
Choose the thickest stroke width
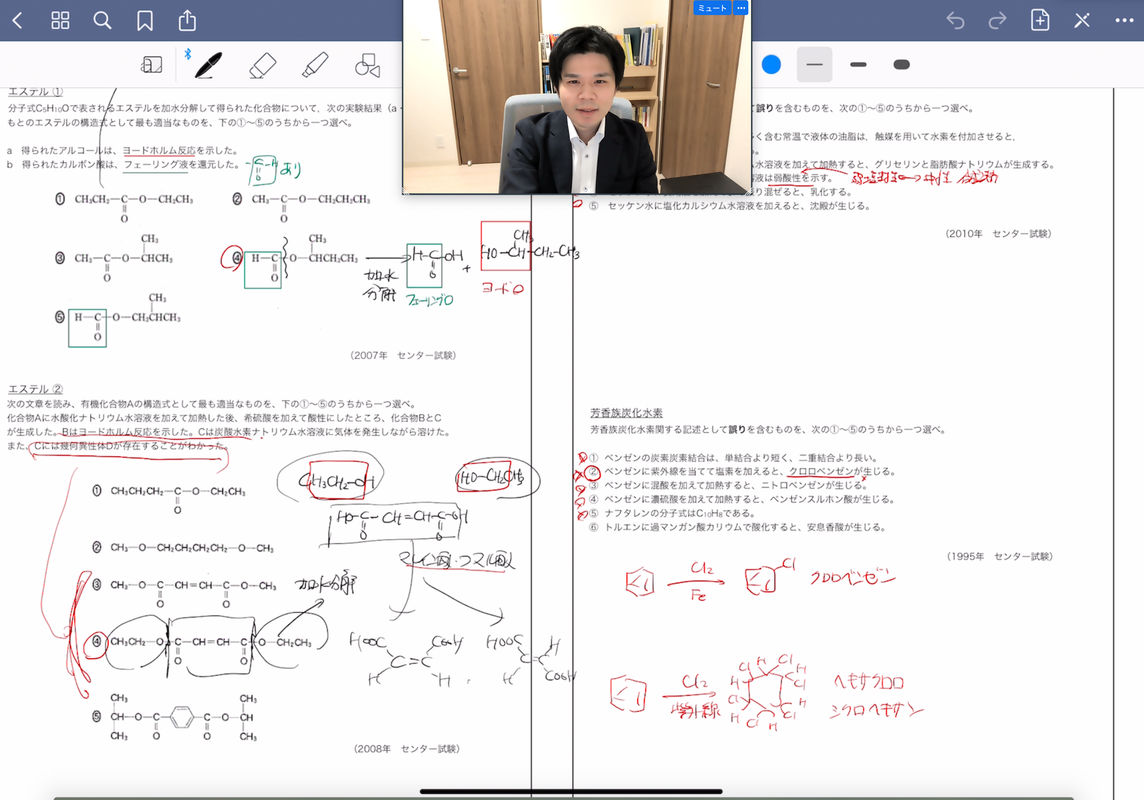[902, 65]
